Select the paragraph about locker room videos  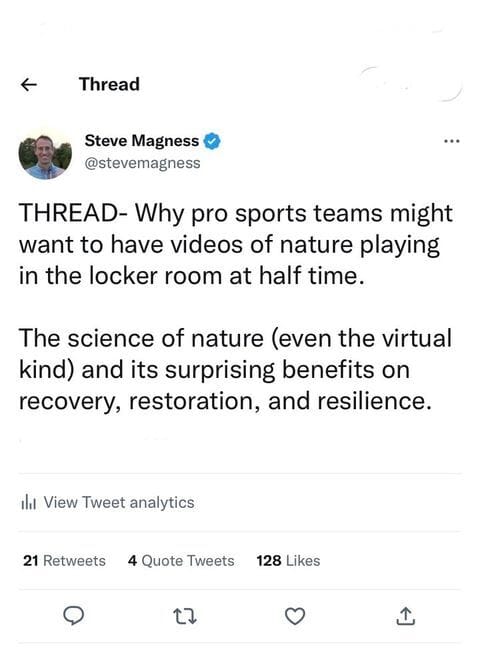pos(236,244)
